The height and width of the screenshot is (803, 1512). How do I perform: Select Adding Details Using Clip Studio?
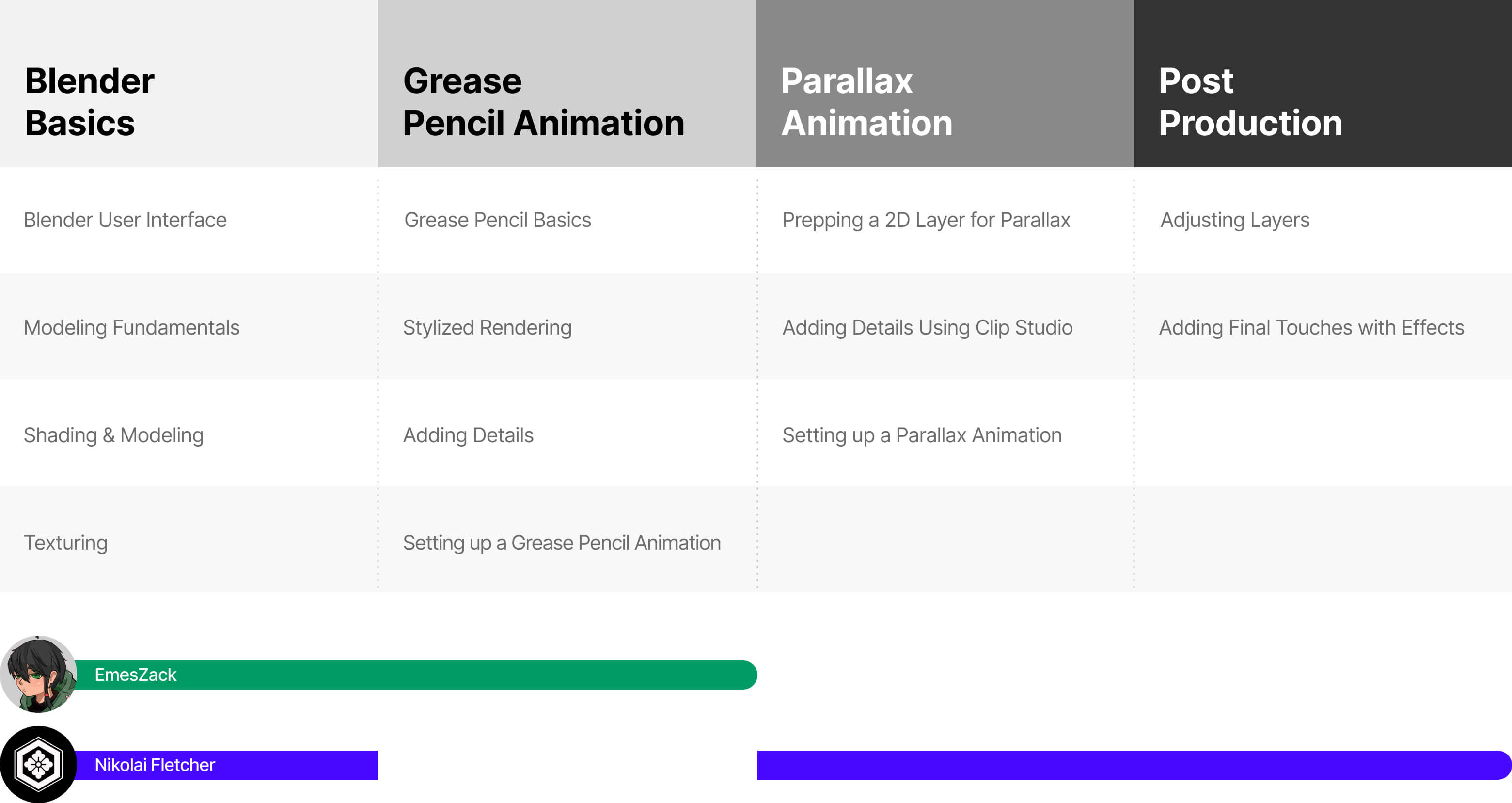928,327
